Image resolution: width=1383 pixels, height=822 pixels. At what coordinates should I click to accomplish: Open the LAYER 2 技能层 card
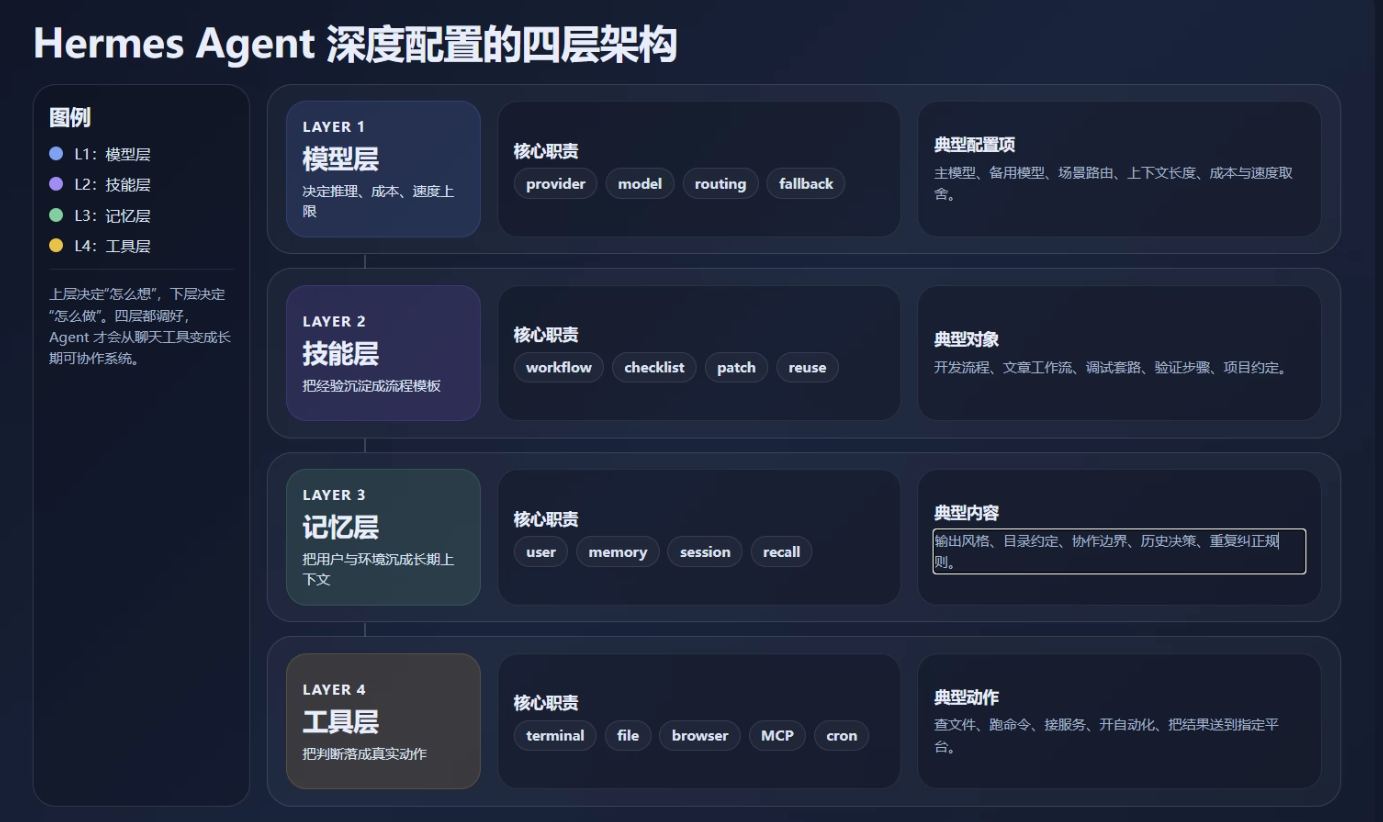[383, 353]
